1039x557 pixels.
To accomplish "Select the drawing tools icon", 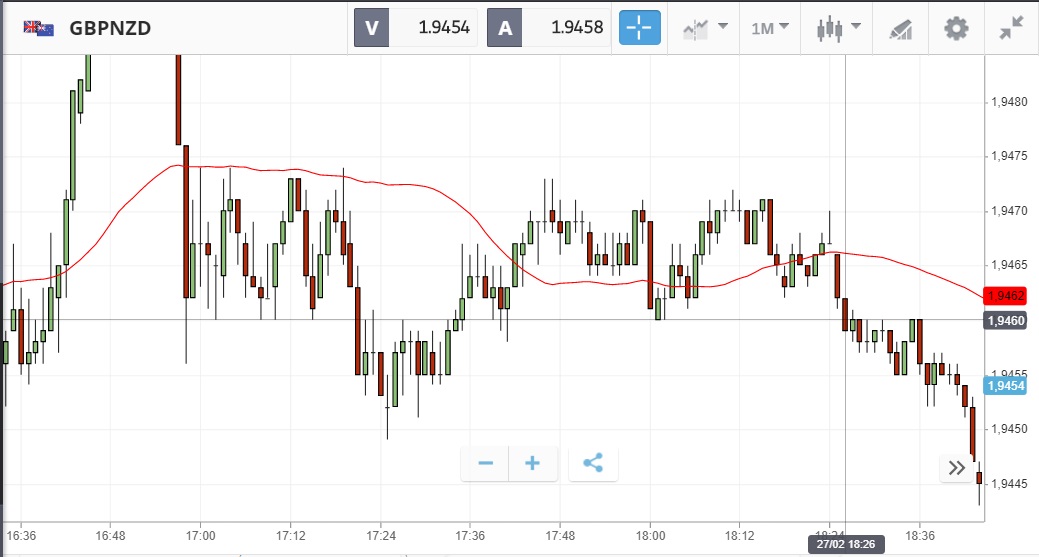I will (899, 28).
